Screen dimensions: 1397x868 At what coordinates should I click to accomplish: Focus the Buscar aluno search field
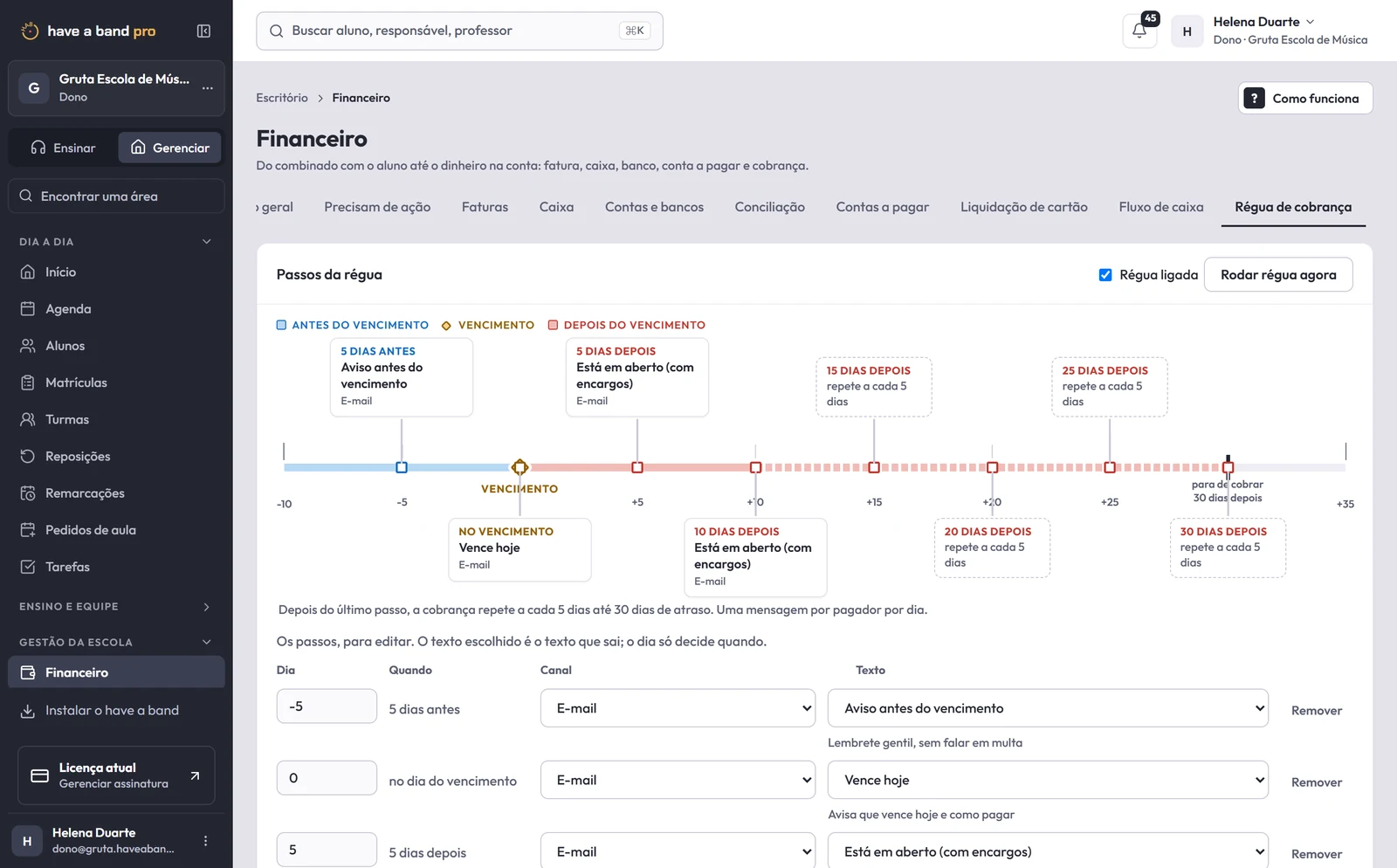(459, 31)
